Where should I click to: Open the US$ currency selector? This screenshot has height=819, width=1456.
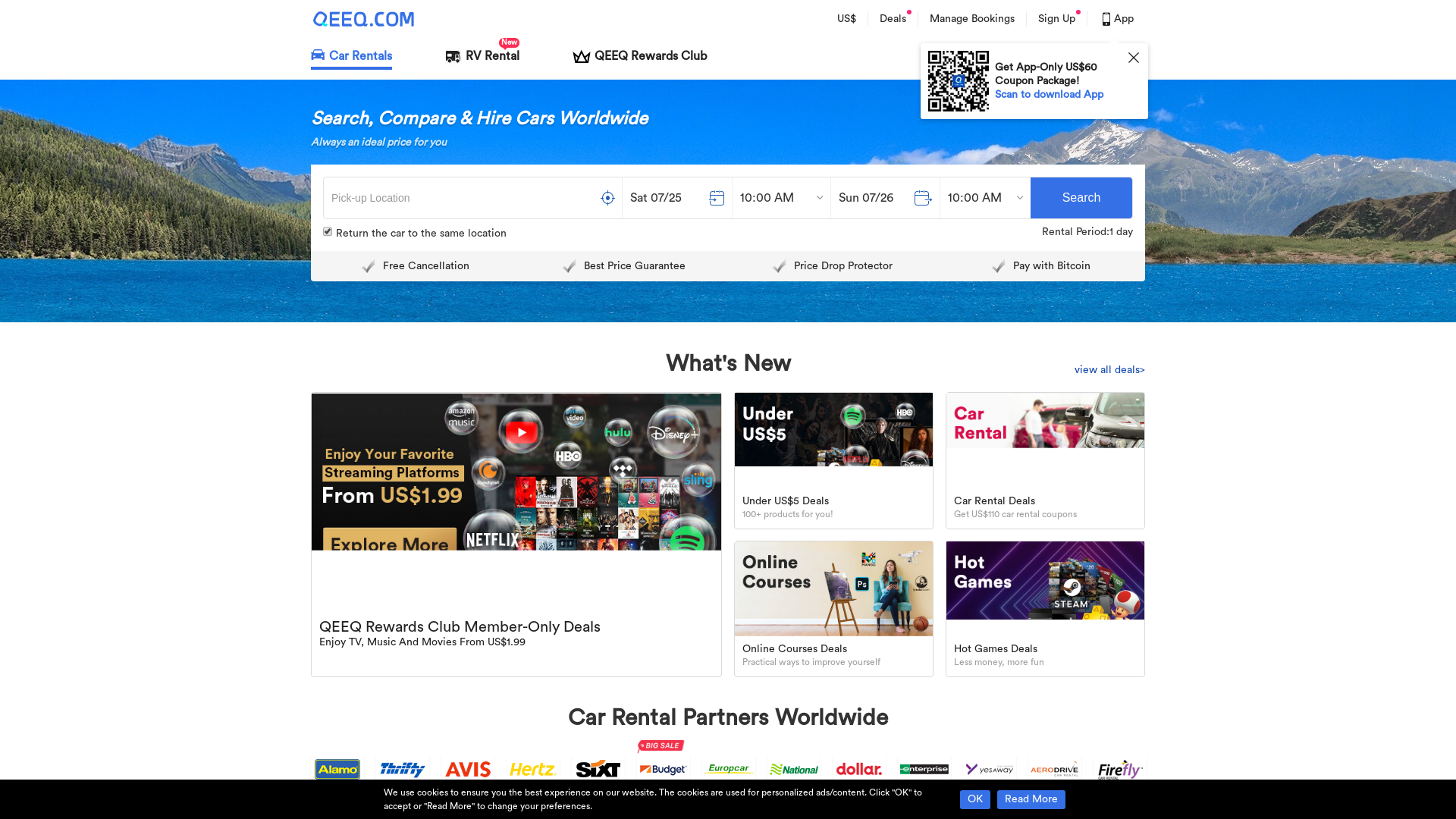(846, 19)
